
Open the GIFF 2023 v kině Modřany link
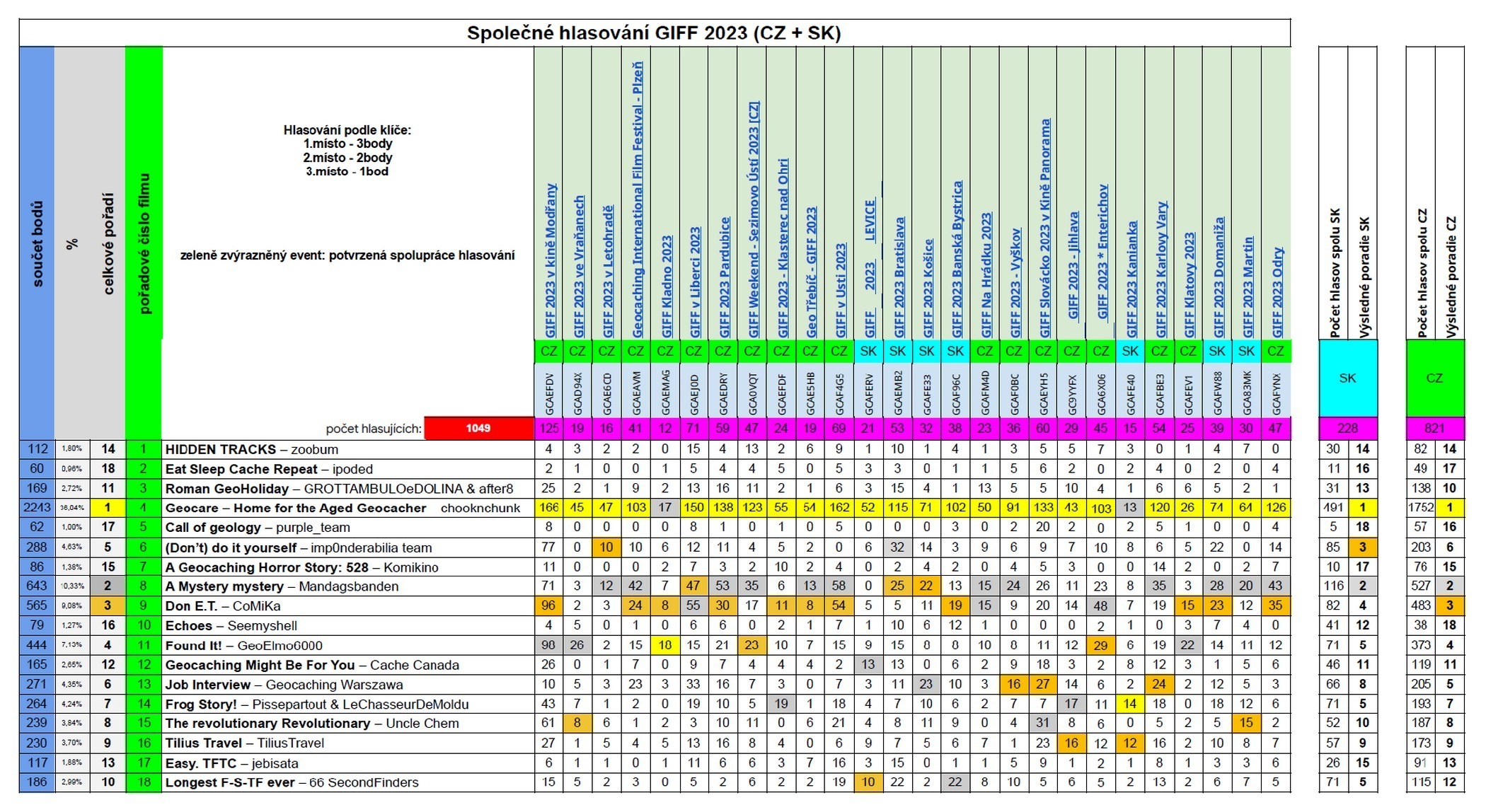pyautogui.click(x=550, y=262)
